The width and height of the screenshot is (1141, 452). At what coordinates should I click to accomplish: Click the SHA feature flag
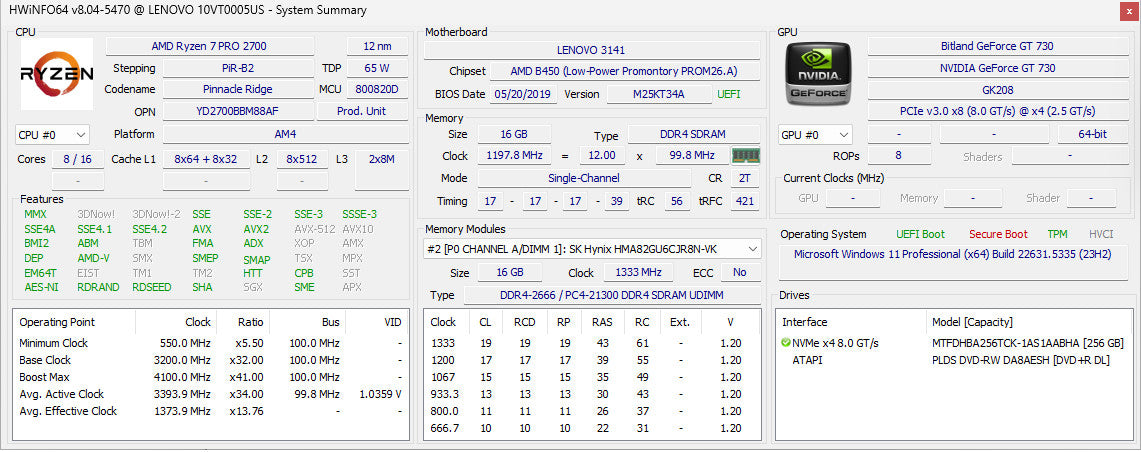[x=202, y=287]
